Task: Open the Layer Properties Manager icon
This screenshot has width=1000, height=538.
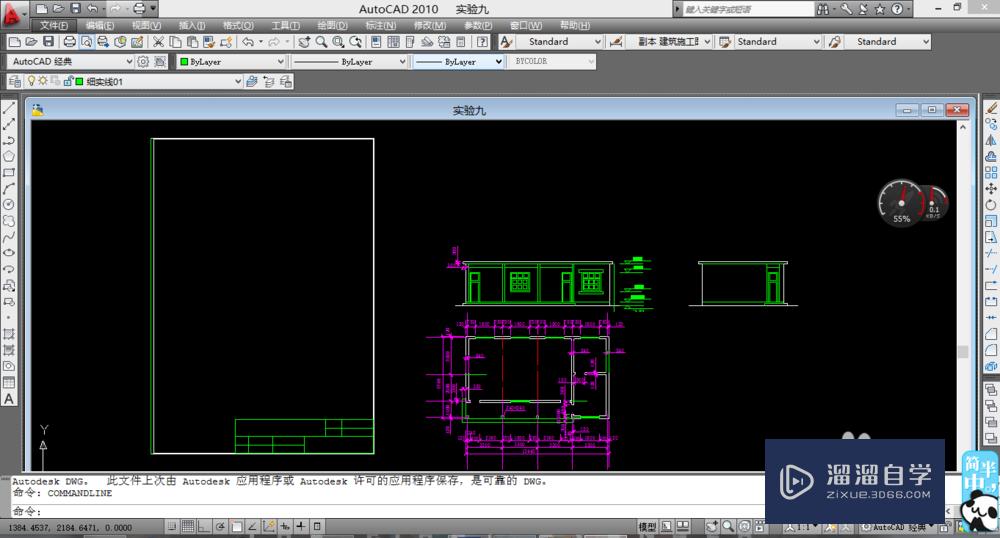Action: [15, 82]
